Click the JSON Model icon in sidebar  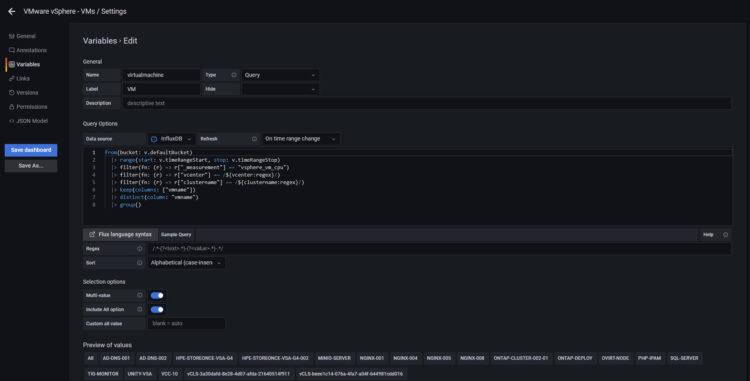tap(11, 121)
